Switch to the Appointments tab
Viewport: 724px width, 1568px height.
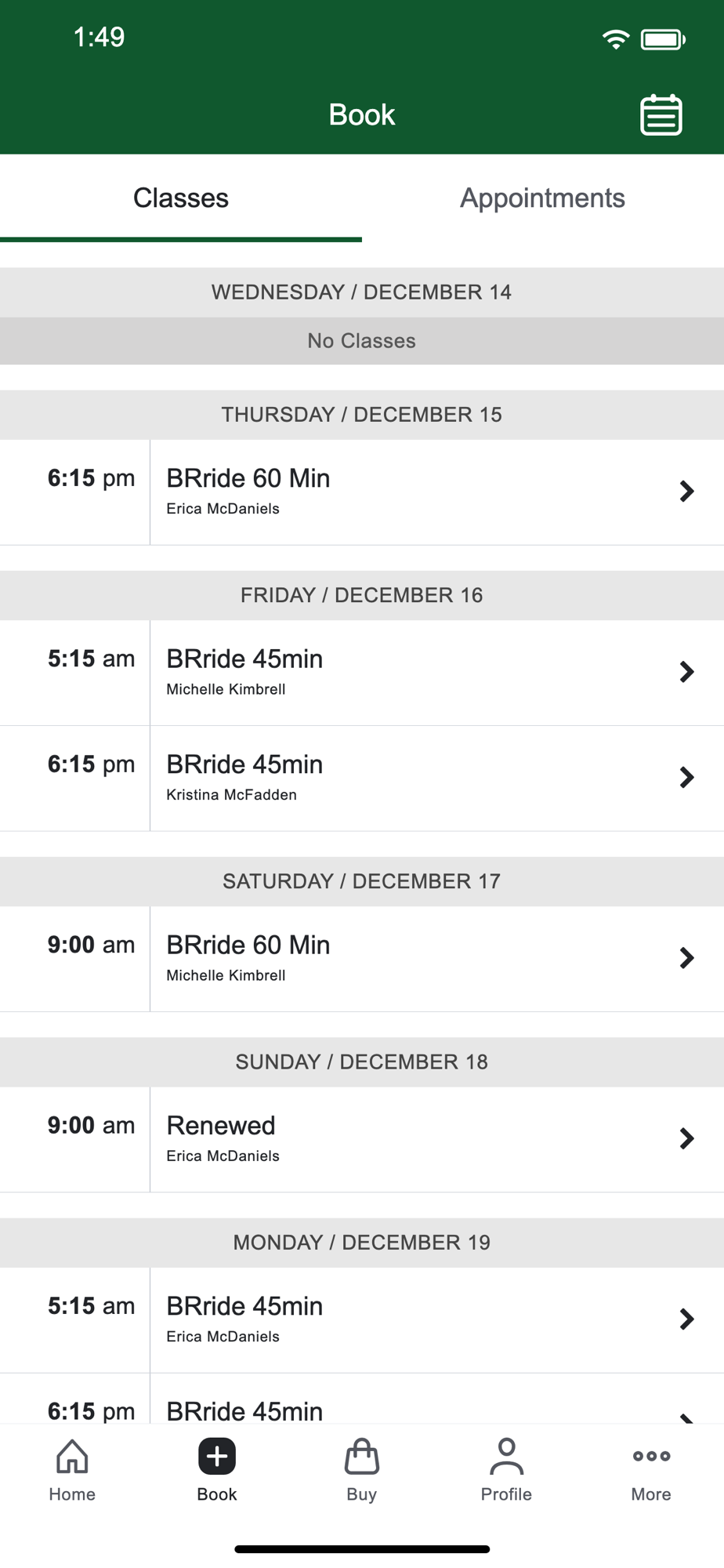tap(542, 198)
